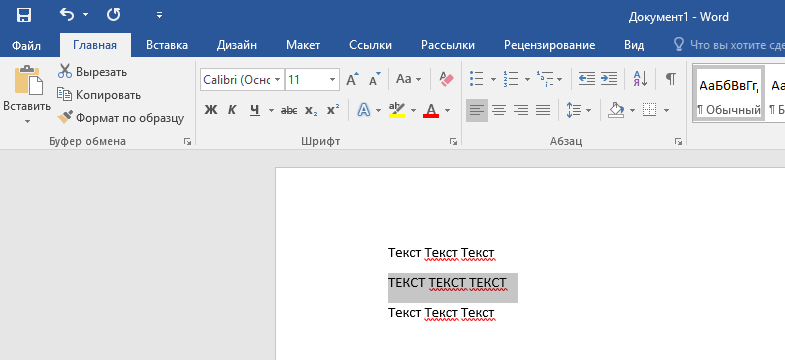785x360 pixels.
Task: Open the undo history dropdown arrow
Action: [x=85, y=15]
